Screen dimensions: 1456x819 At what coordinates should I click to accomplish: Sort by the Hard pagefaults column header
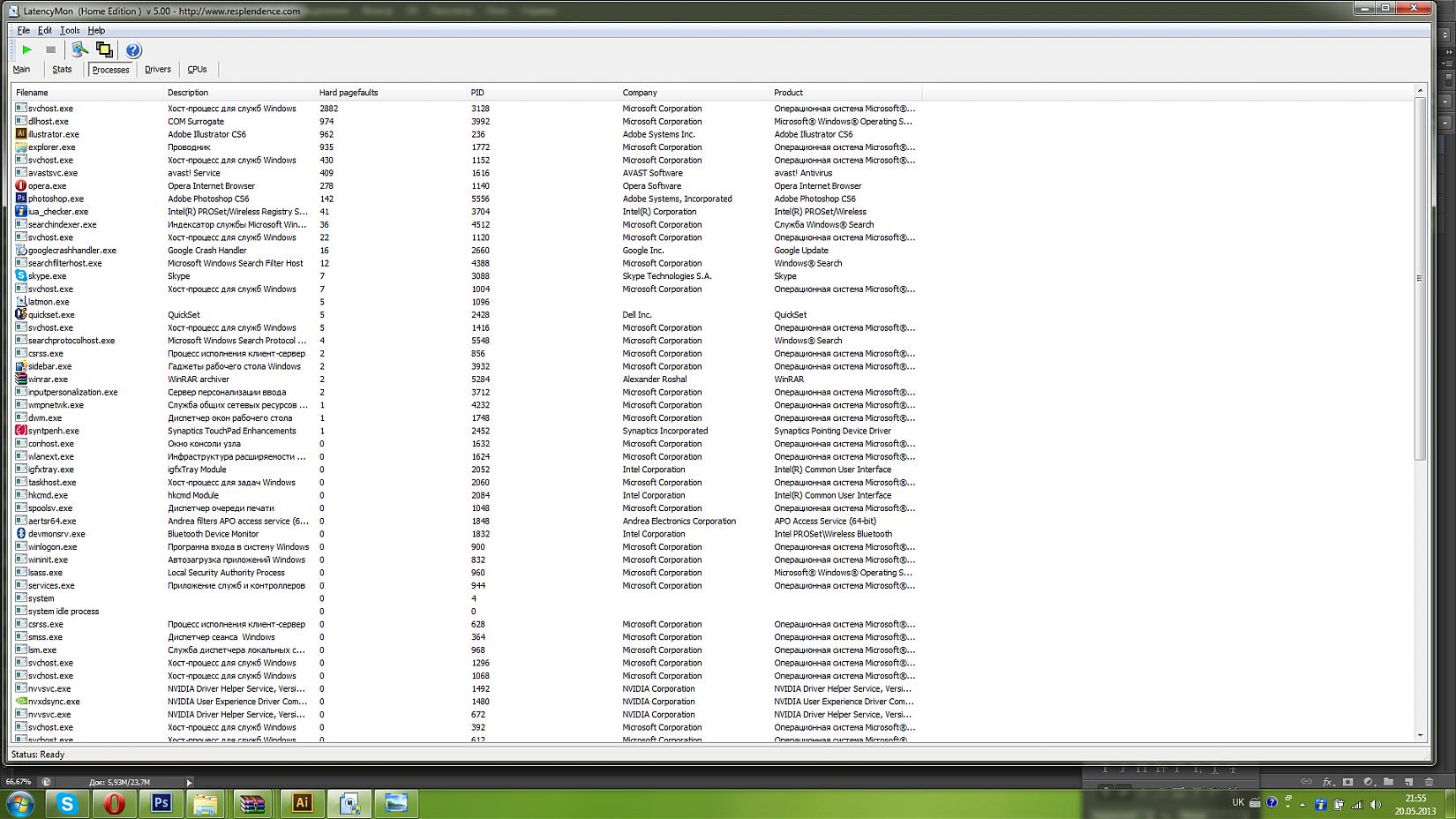point(391,93)
